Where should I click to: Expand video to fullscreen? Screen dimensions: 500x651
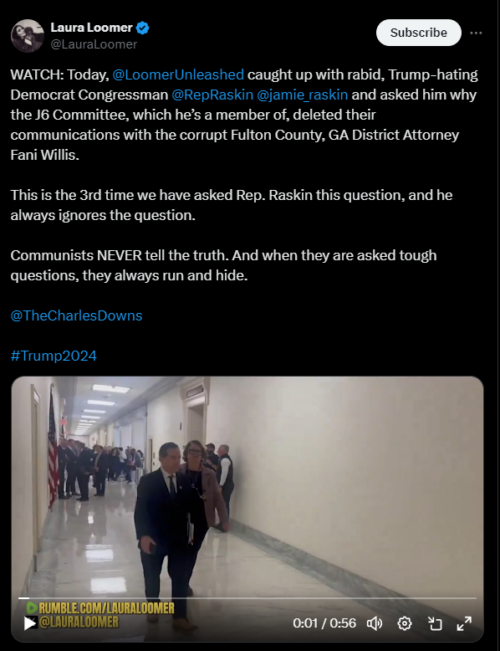464,623
